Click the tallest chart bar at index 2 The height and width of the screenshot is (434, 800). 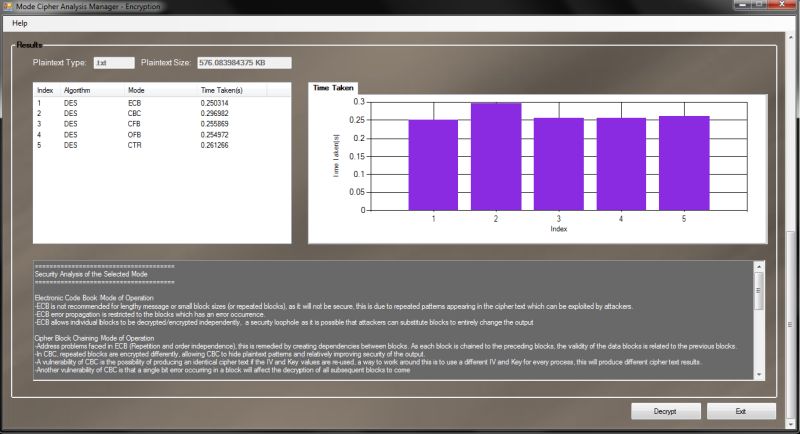[x=496, y=157]
